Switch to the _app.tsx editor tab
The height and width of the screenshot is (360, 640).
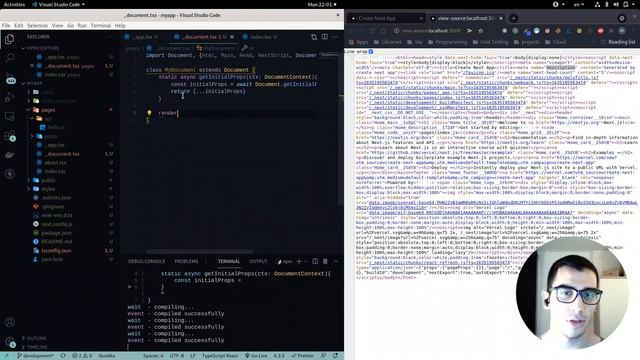[x=143, y=37]
